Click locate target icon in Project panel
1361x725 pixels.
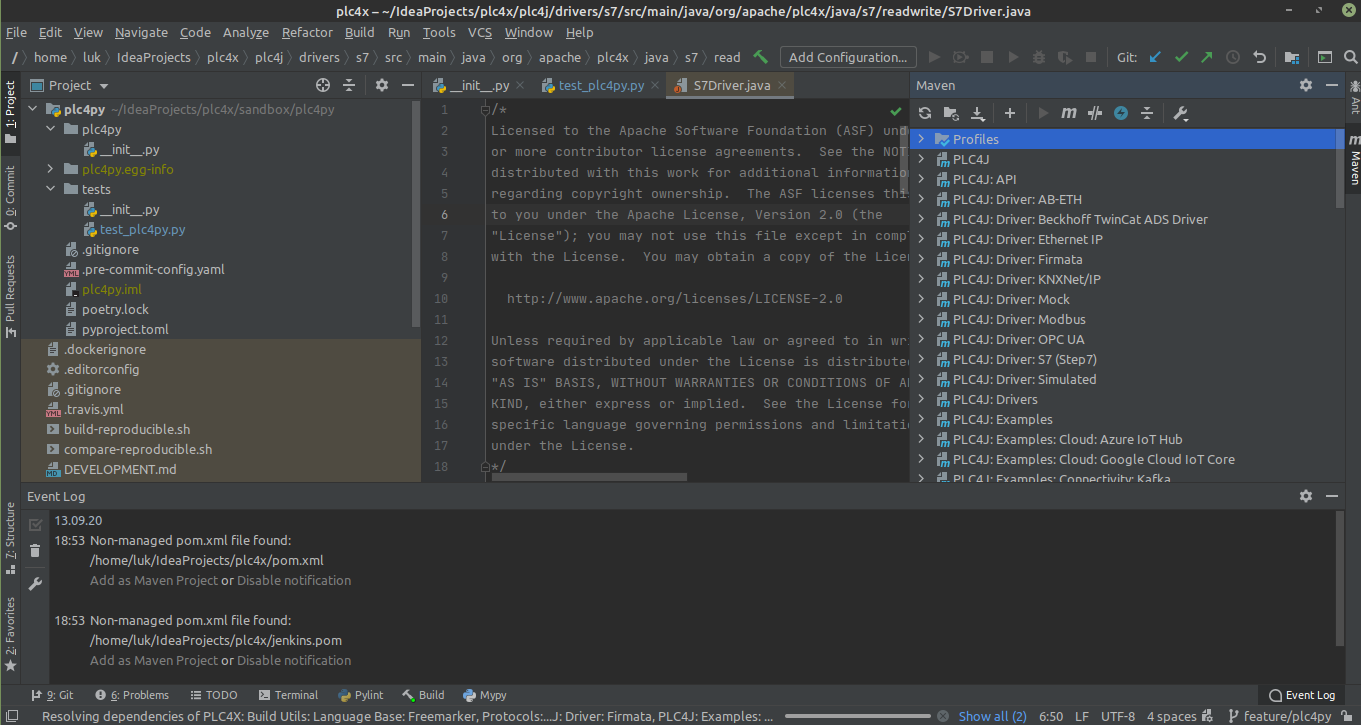pyautogui.click(x=323, y=86)
